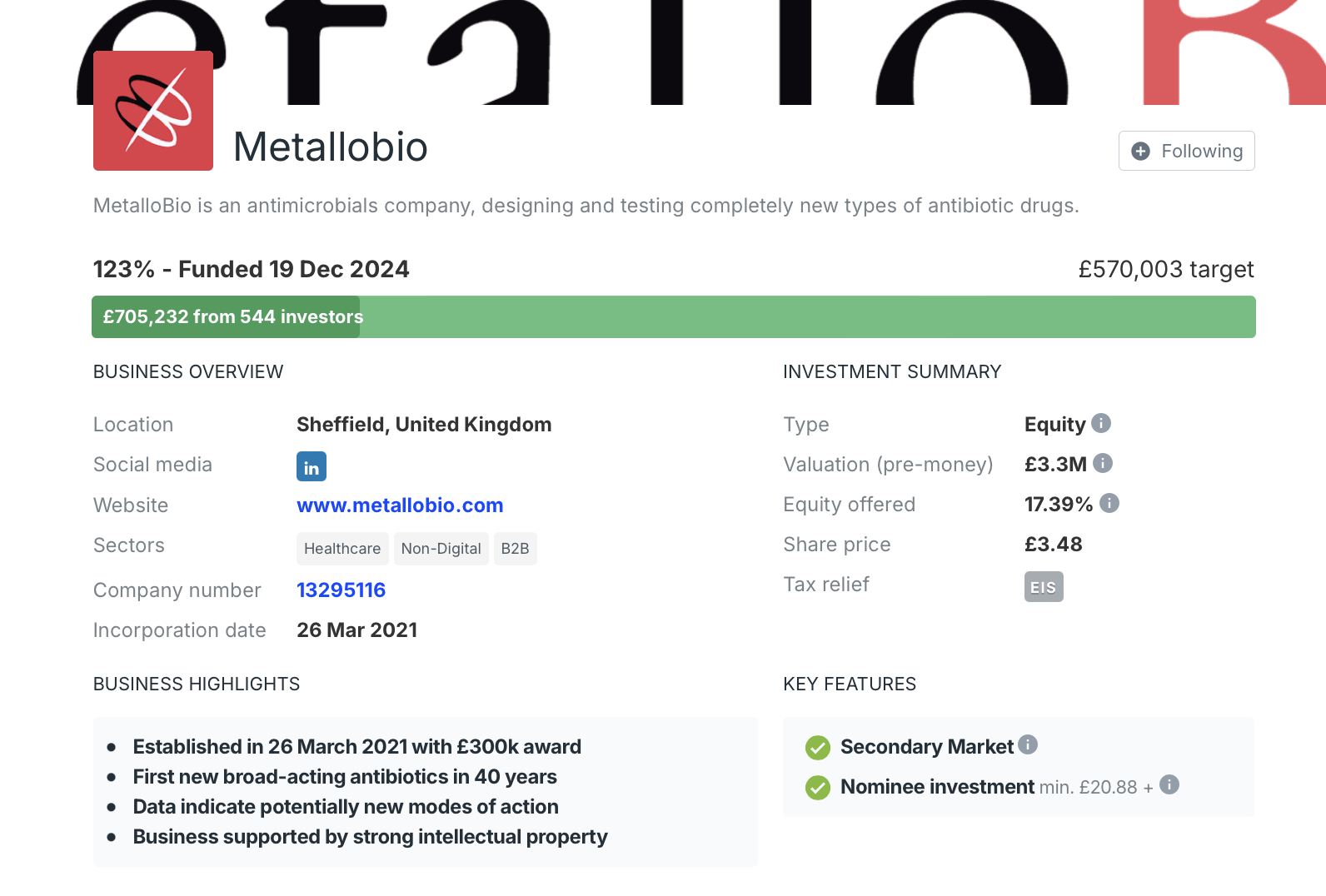
Task: Click the Metallobio company name heading
Action: [331, 147]
